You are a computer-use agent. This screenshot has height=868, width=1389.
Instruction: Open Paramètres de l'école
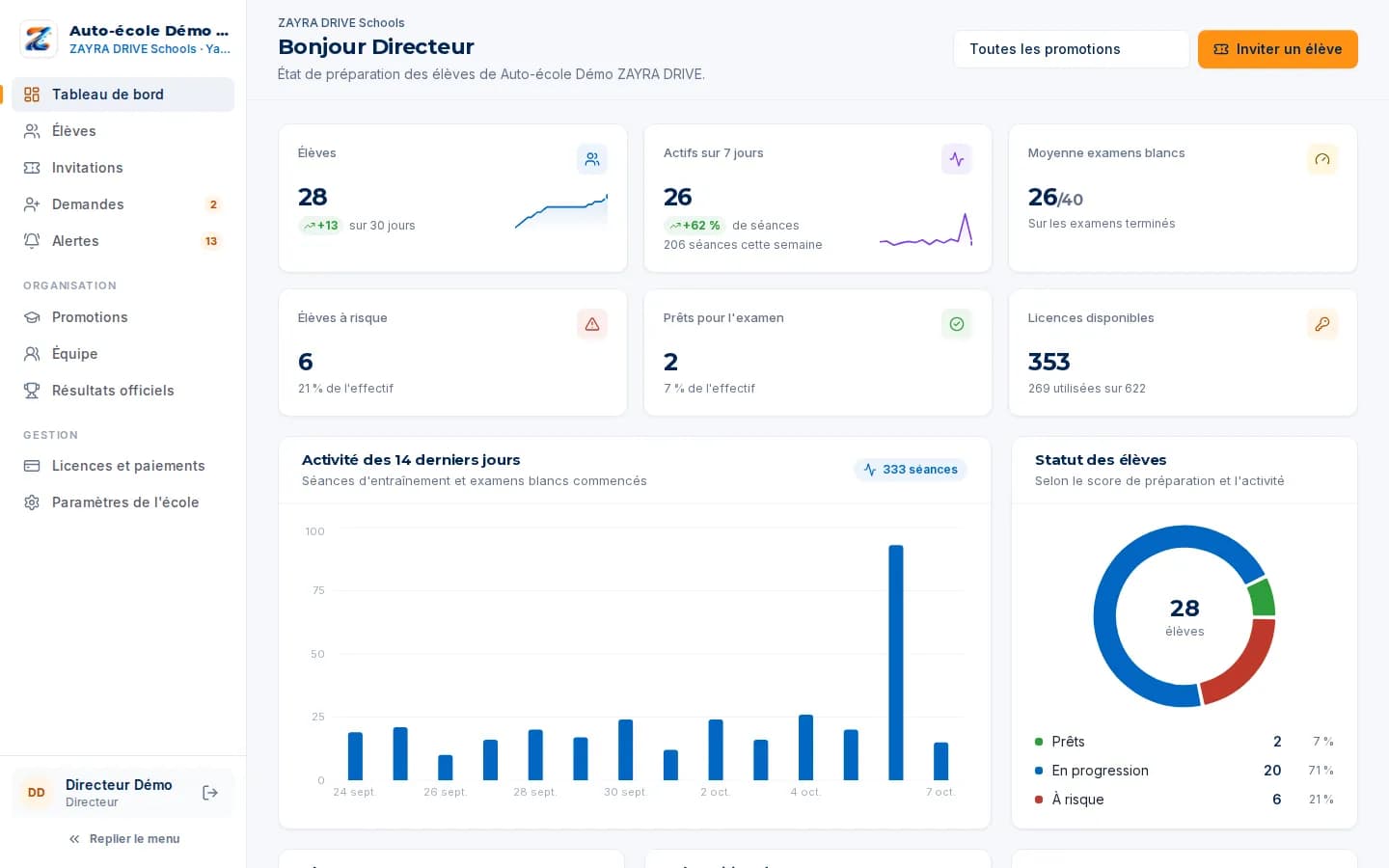[123, 502]
